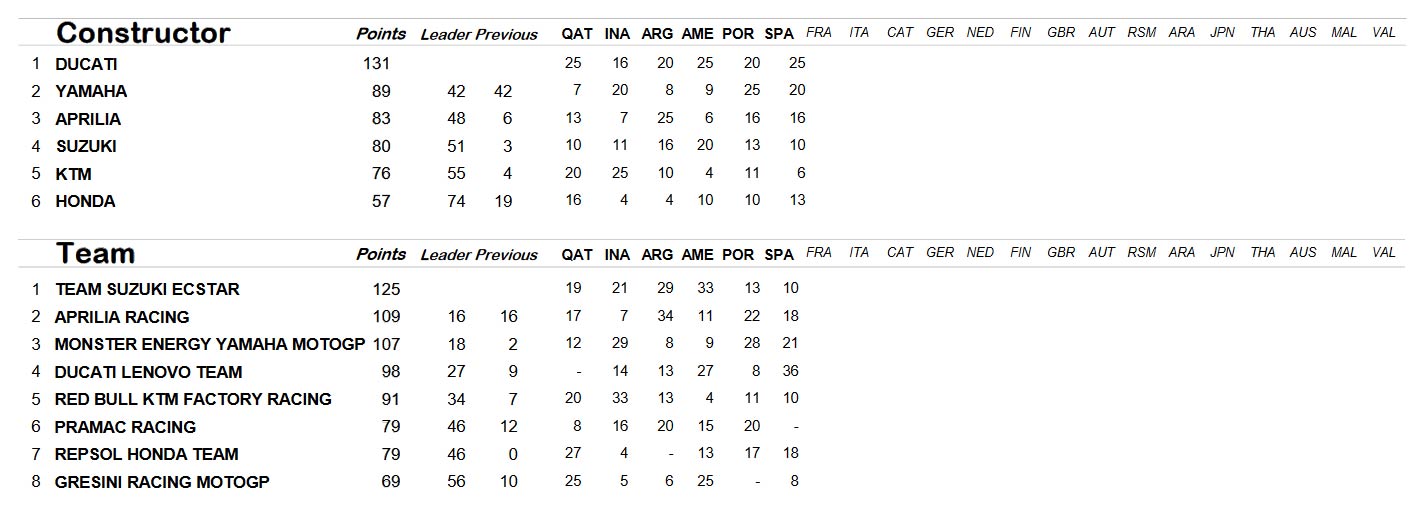
Task: Click the KTM constructor entry
Action: click(73, 174)
